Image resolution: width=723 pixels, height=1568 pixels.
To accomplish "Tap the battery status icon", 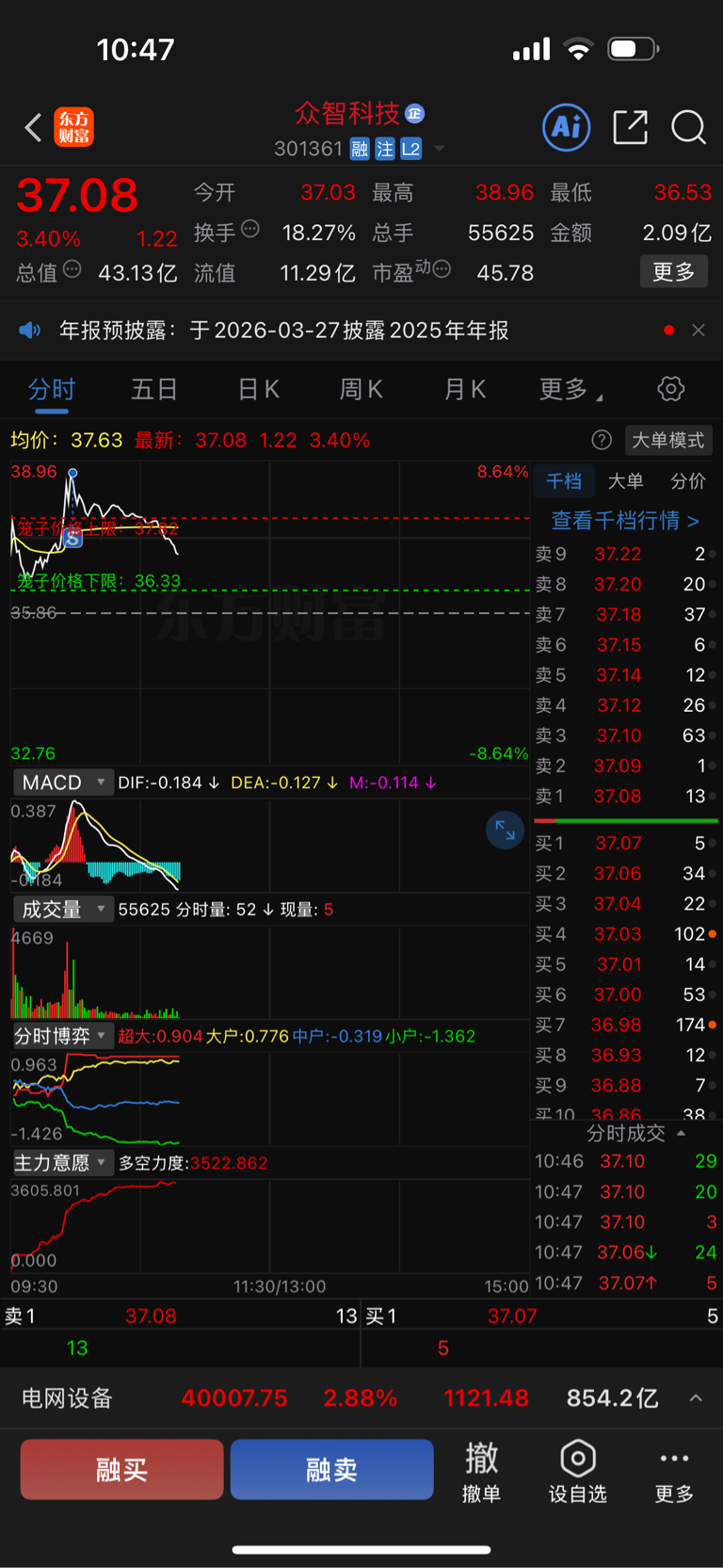I will tap(634, 49).
